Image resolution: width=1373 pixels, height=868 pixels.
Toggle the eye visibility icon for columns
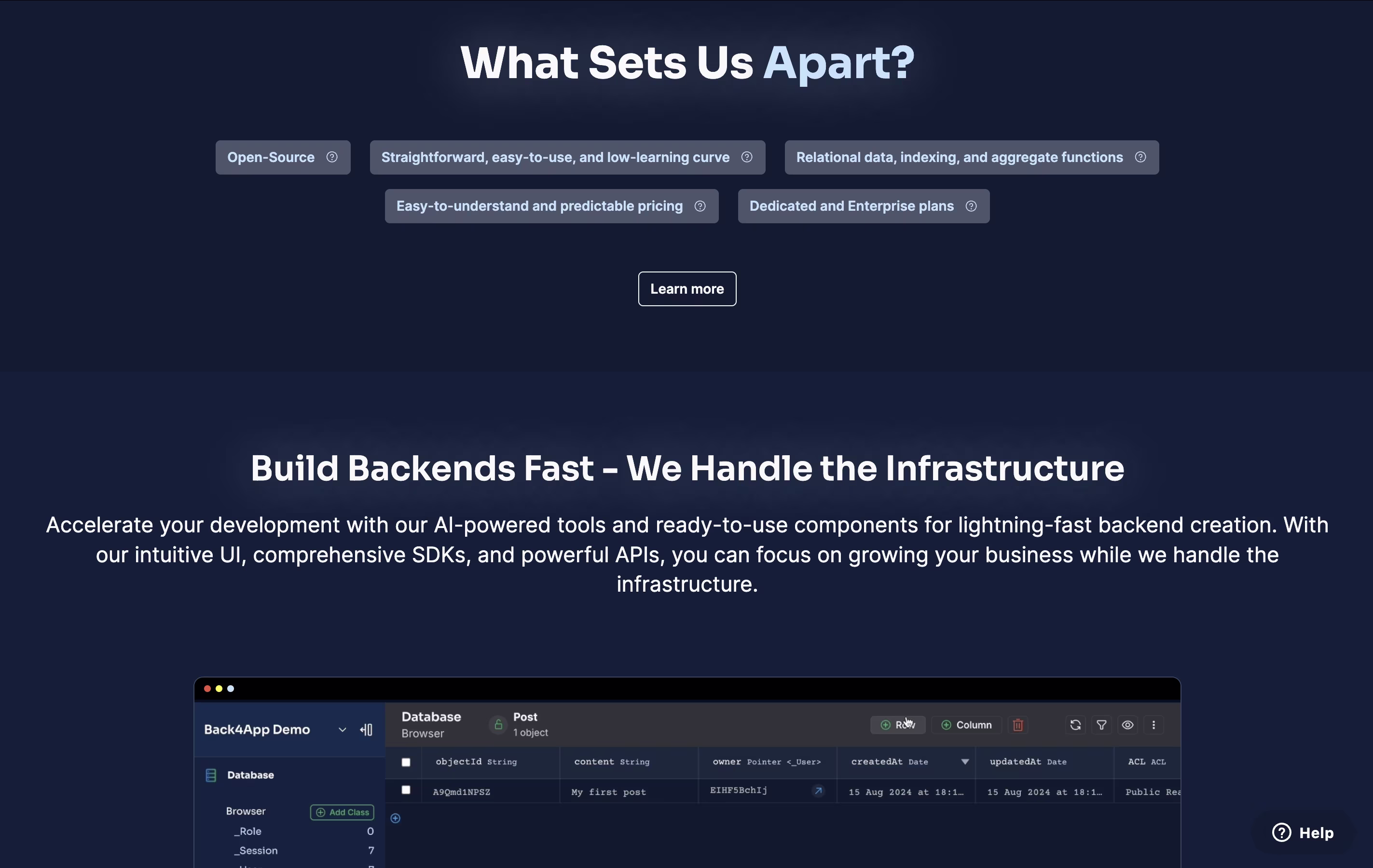click(1127, 725)
